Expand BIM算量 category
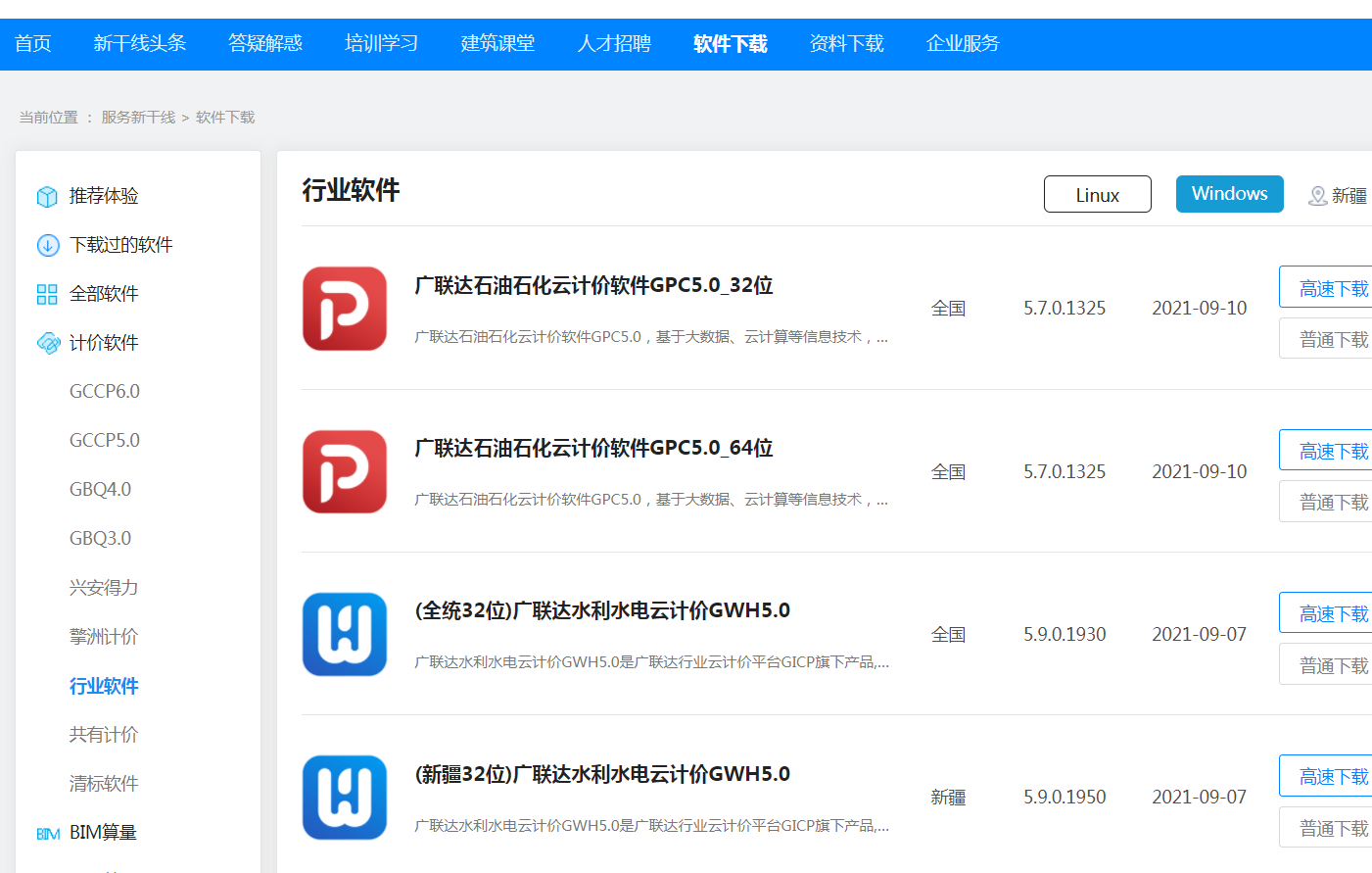 click(x=103, y=833)
